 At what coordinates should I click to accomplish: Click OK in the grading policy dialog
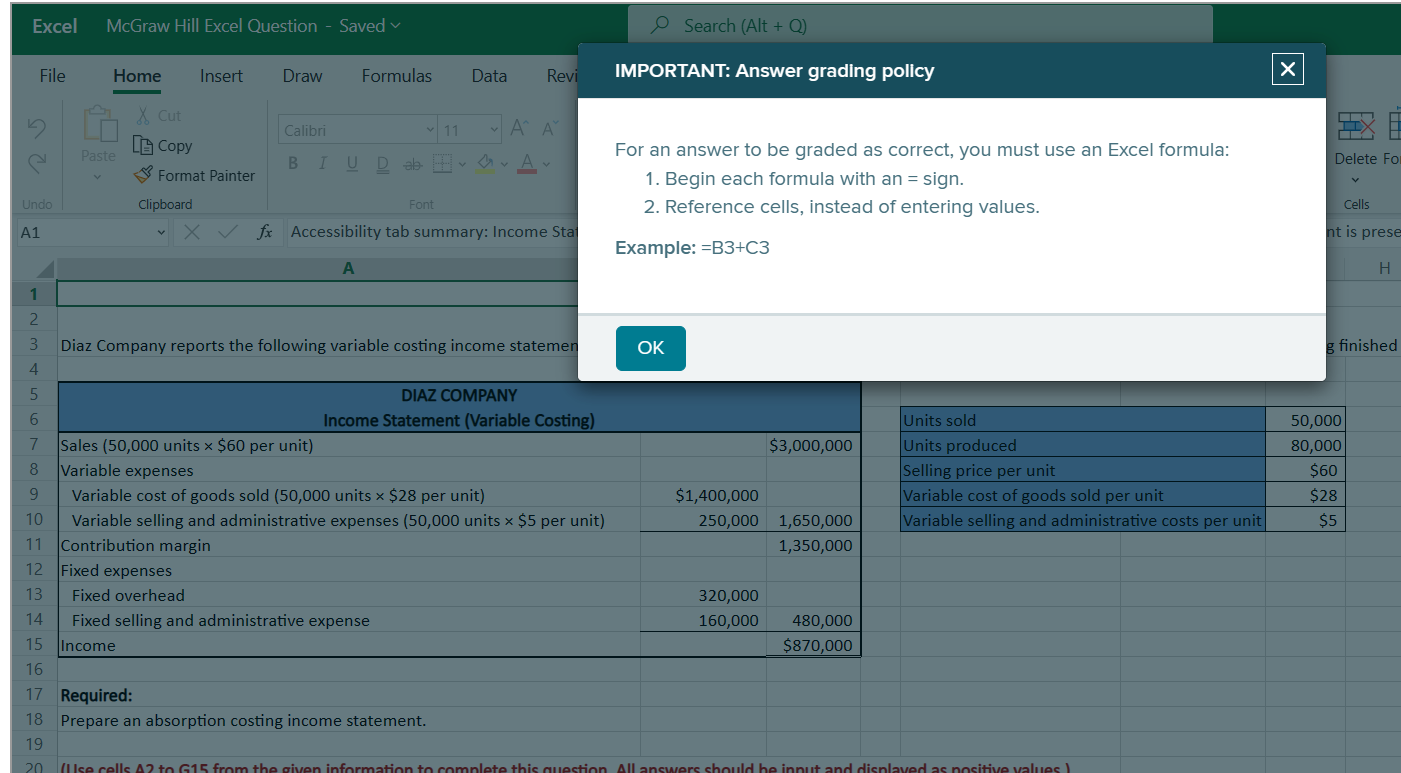tap(650, 348)
